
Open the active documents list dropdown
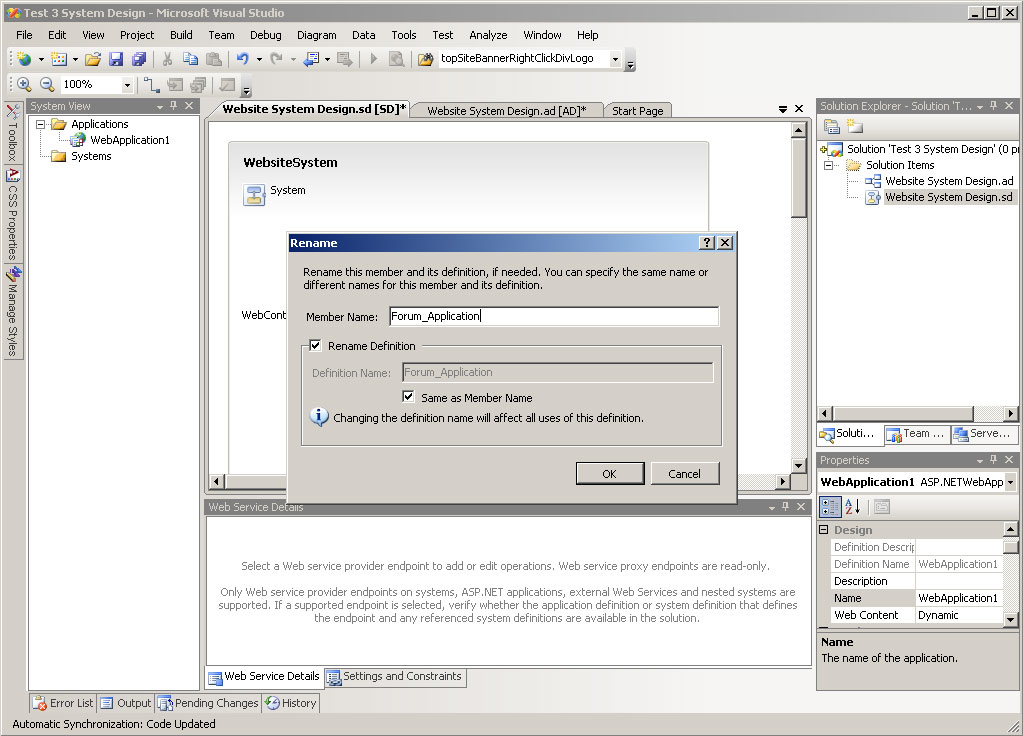pyautogui.click(x=783, y=110)
